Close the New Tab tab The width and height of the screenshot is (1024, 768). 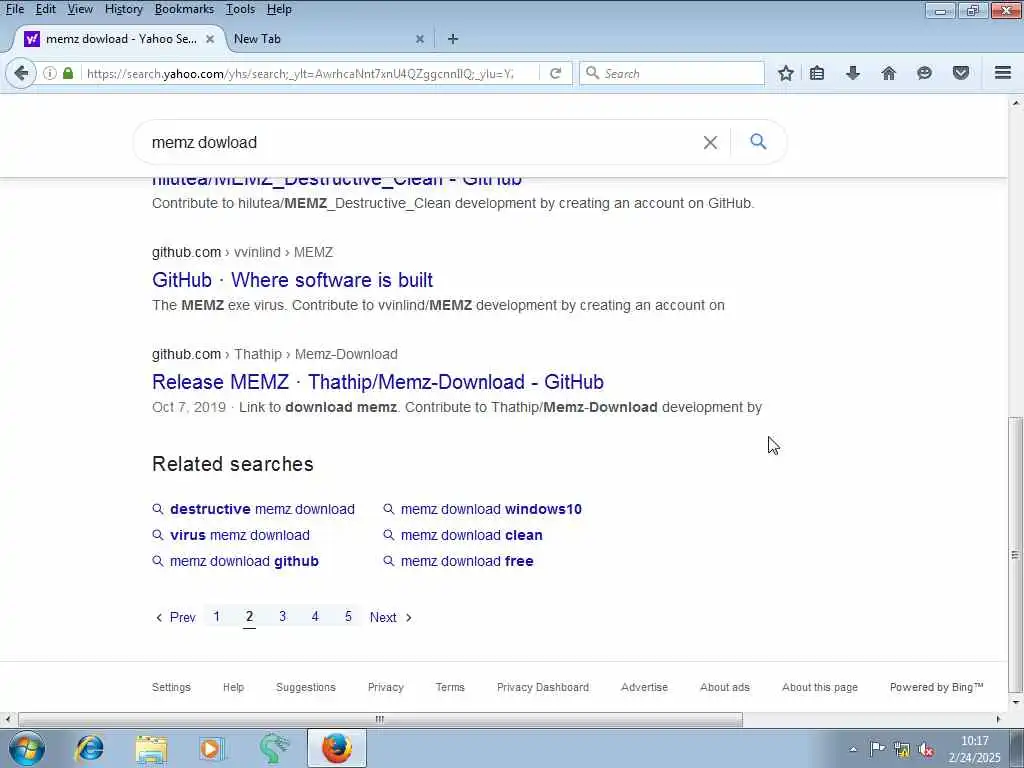420,39
